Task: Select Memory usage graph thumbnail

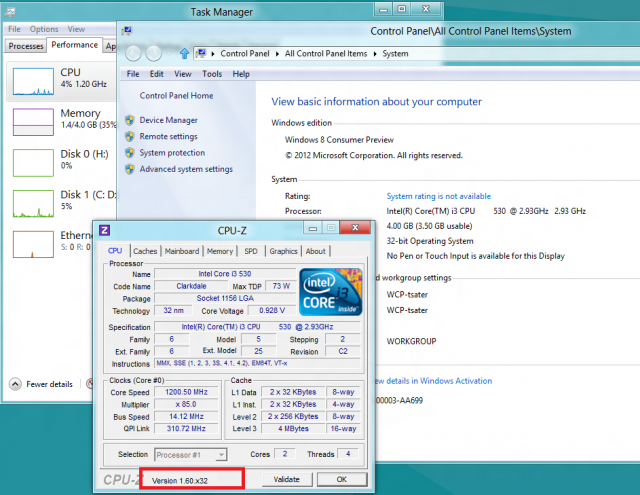Action: coord(33,122)
